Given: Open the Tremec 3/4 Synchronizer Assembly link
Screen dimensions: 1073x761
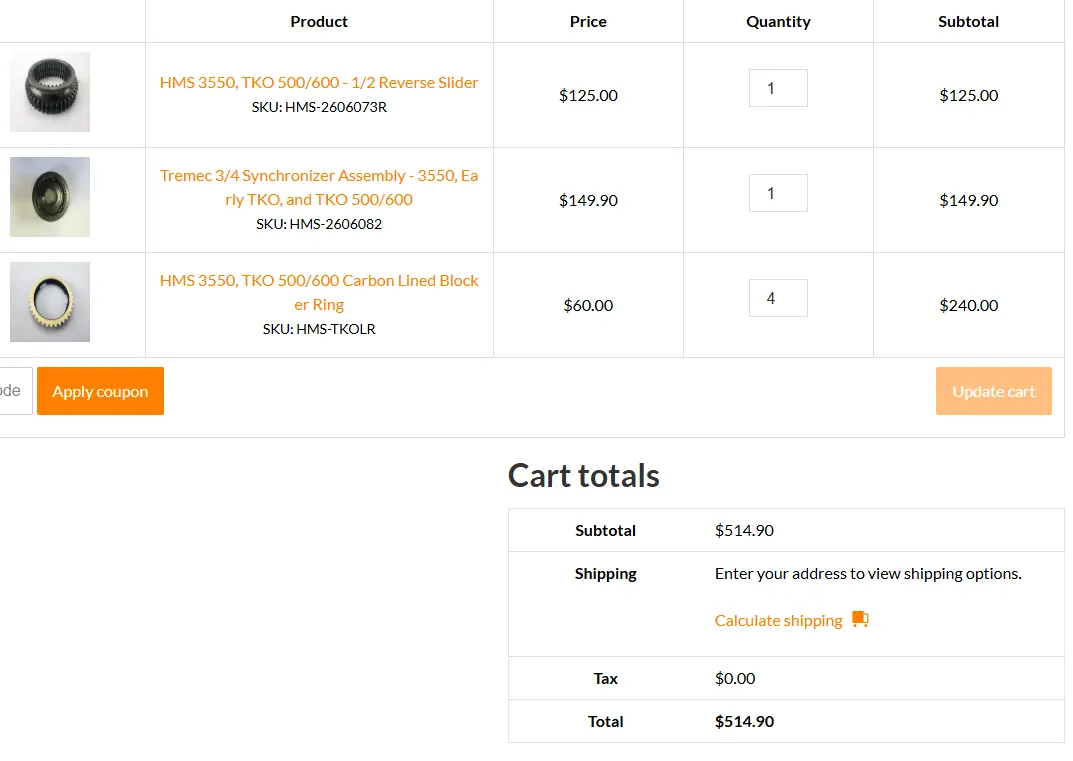Looking at the screenshot, I should coord(319,188).
